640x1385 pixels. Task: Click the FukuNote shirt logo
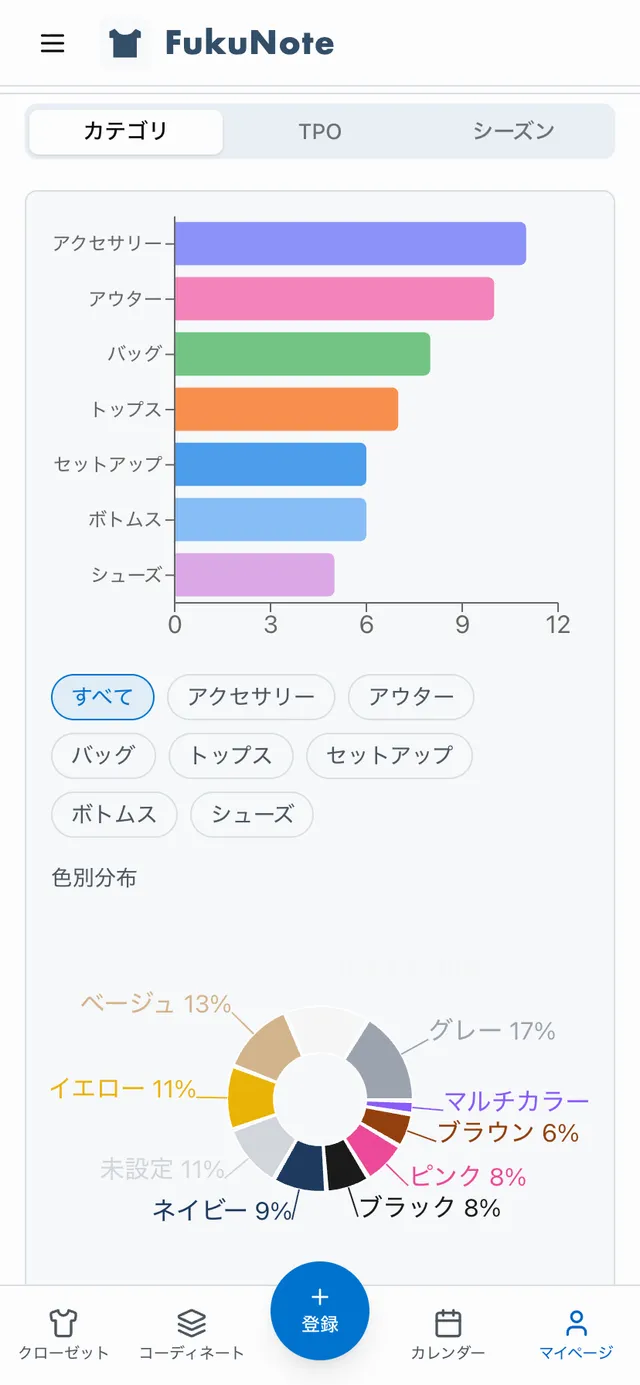click(126, 43)
